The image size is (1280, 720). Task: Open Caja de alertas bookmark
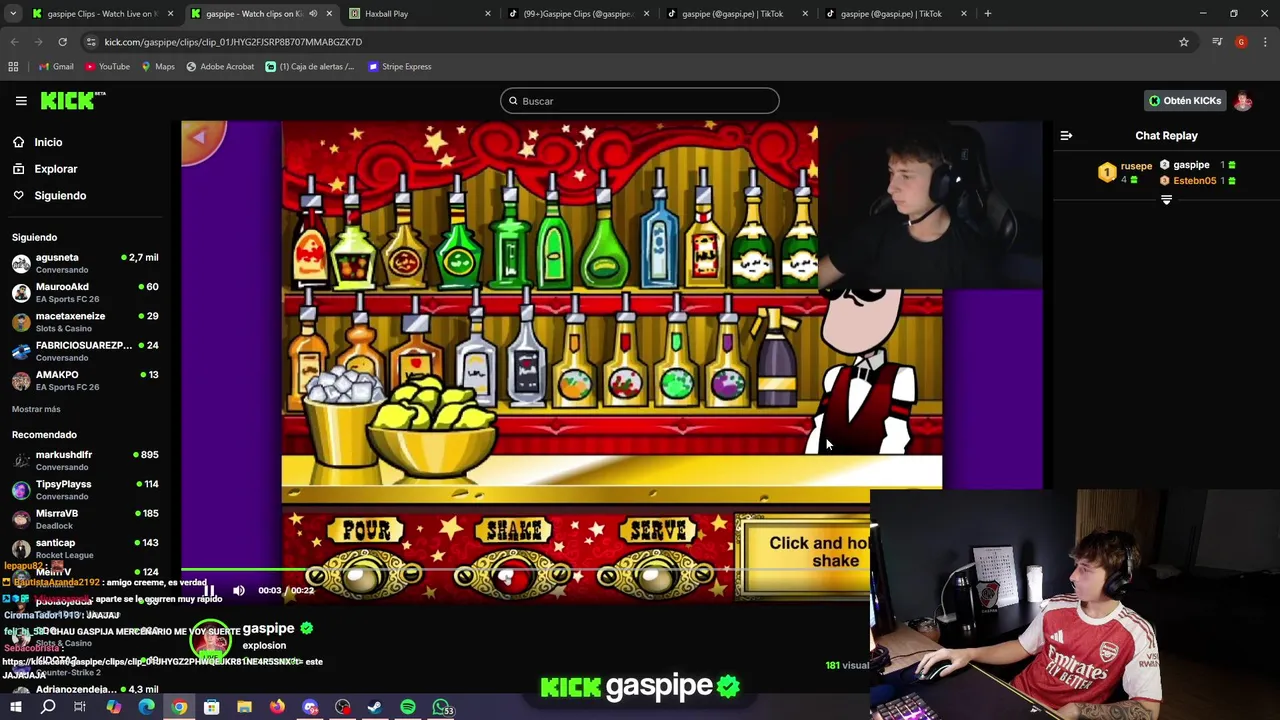point(310,67)
